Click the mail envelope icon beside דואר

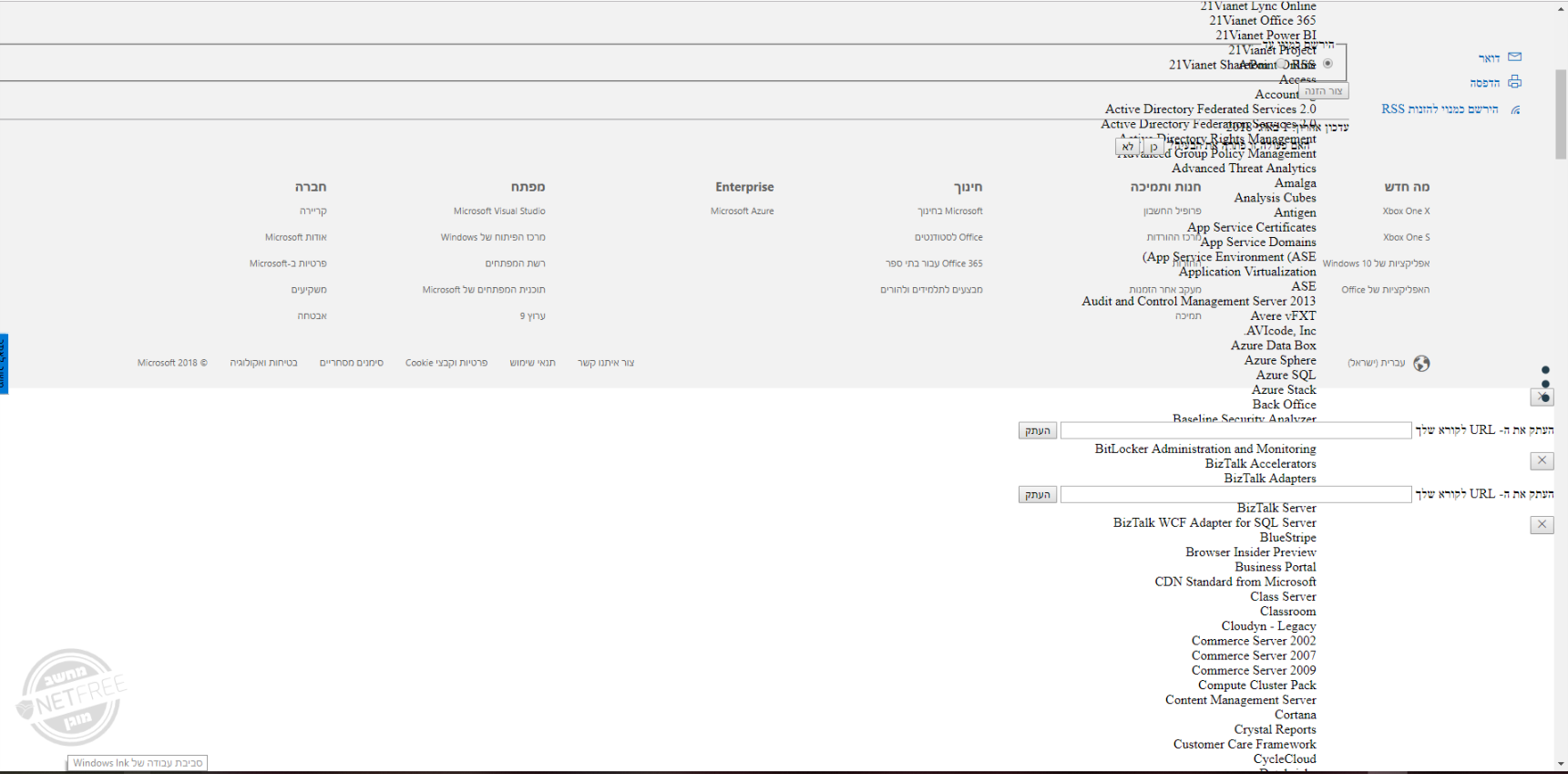1514,57
